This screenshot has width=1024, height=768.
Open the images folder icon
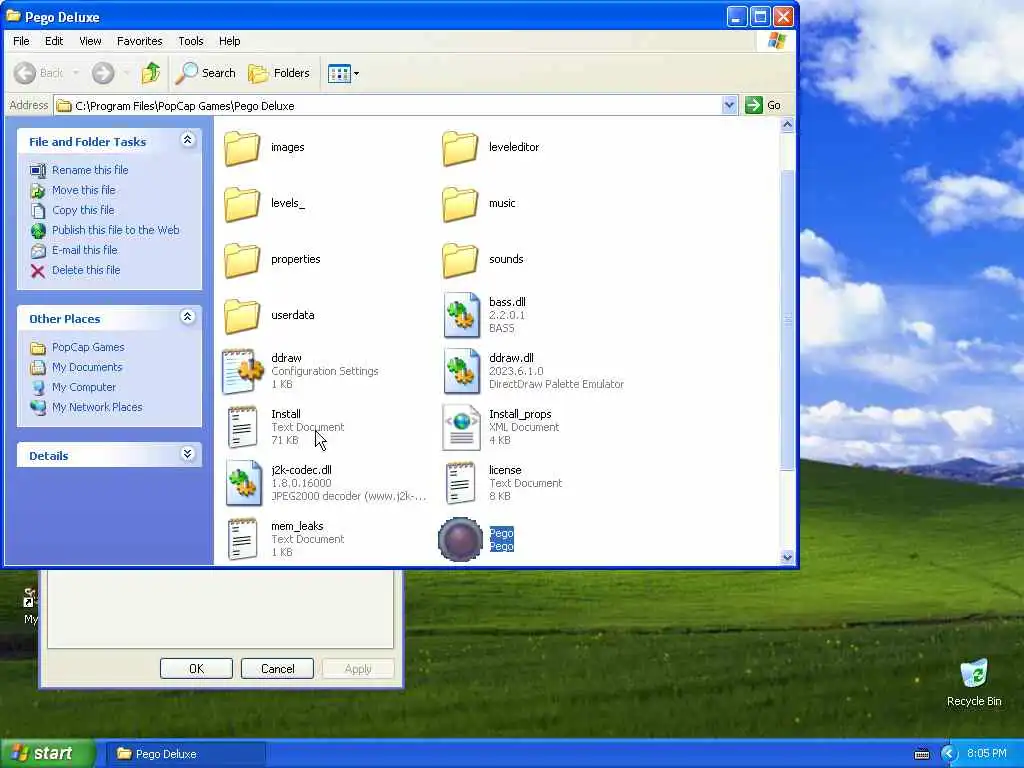(242, 148)
